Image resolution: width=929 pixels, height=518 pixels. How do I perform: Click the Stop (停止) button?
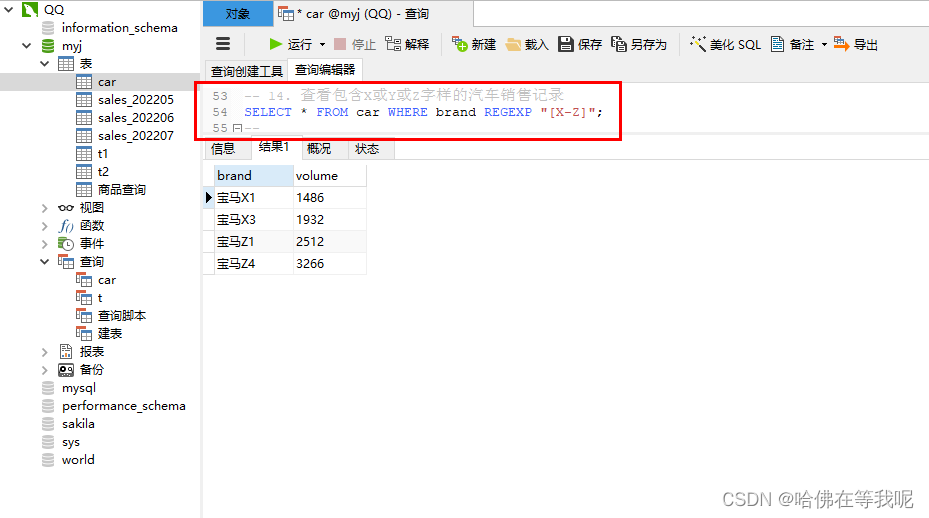(x=354, y=44)
